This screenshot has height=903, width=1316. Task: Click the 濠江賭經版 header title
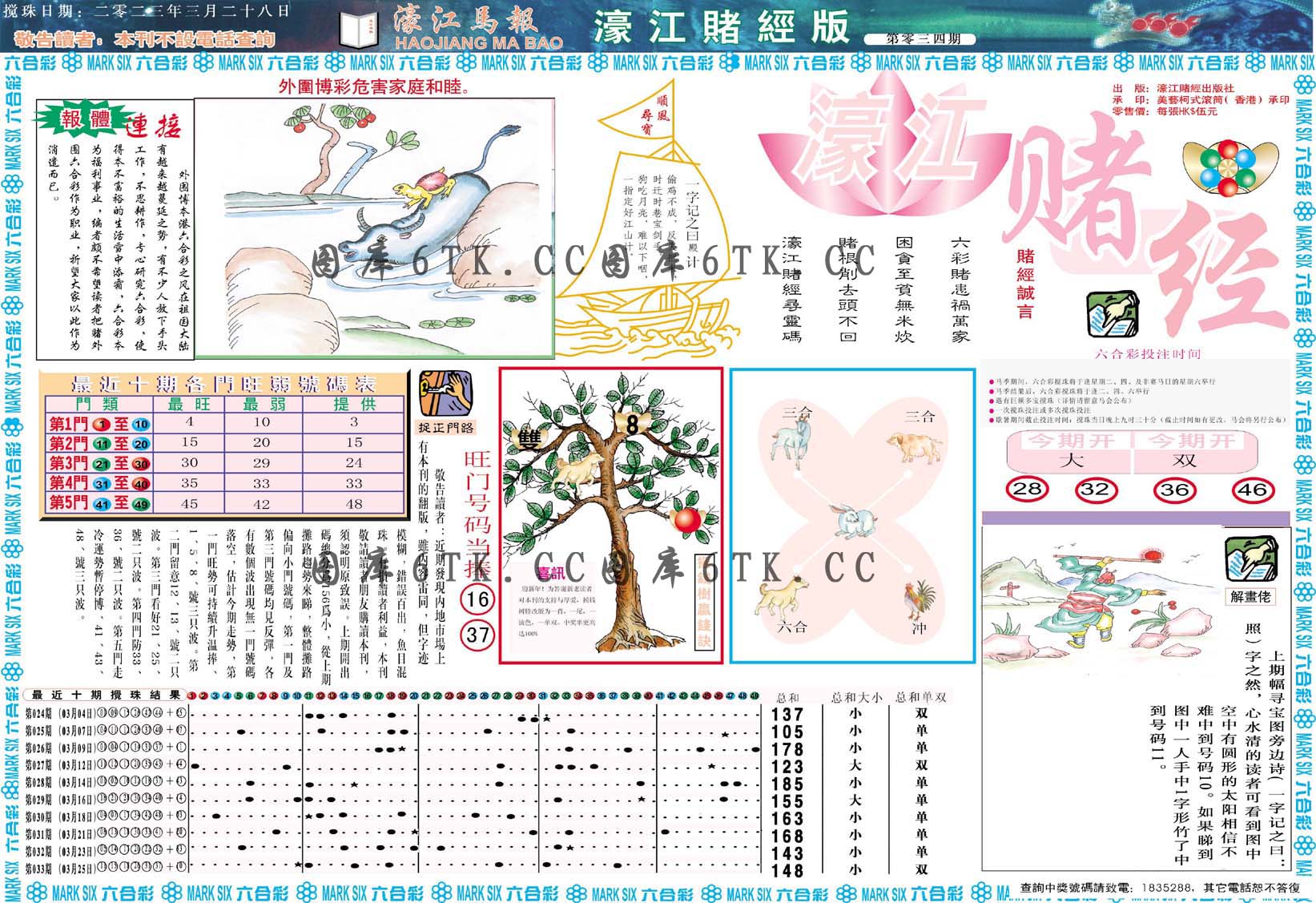(x=721, y=27)
